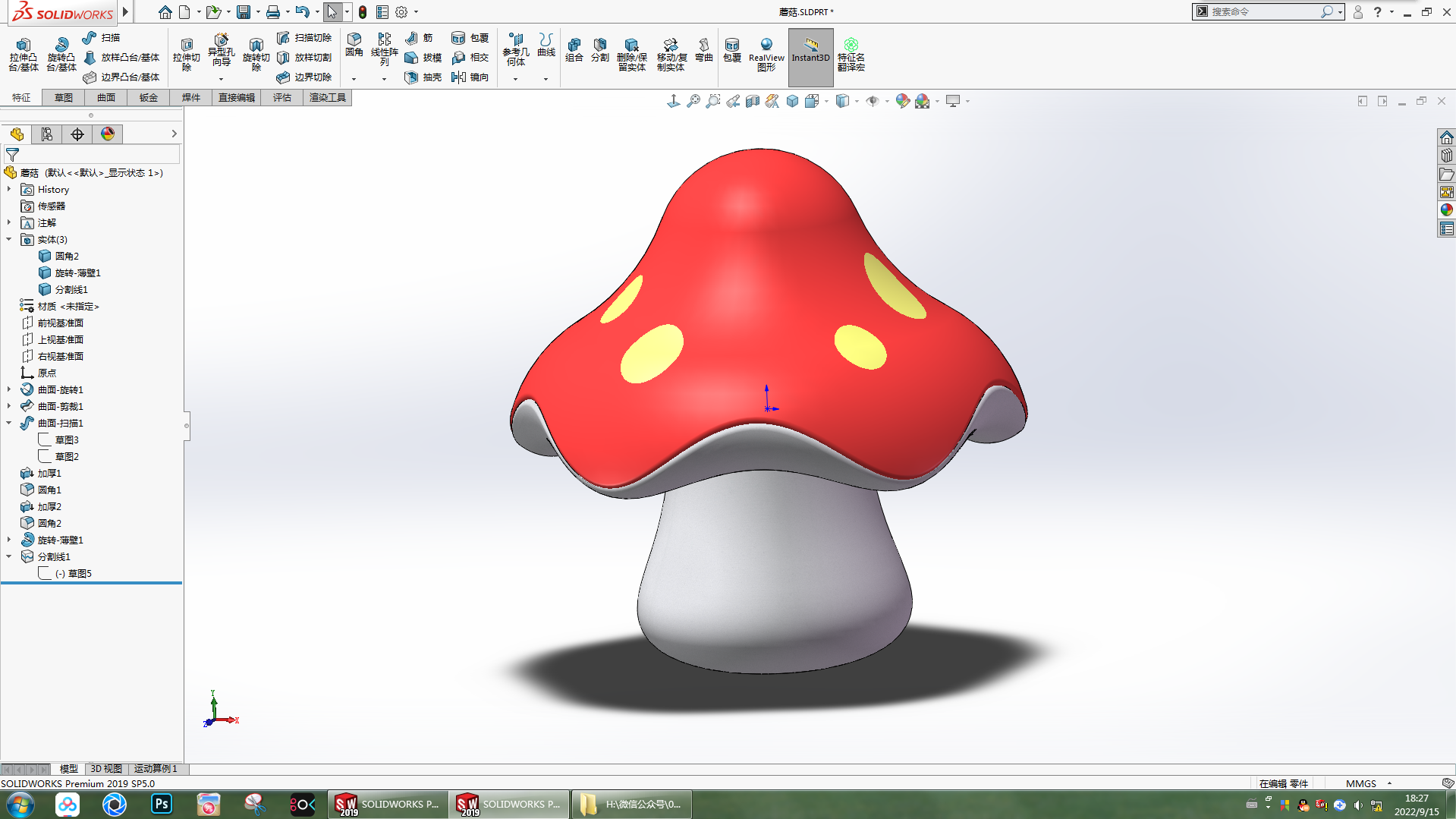Open the Edit Appearance color ball

coord(902,101)
